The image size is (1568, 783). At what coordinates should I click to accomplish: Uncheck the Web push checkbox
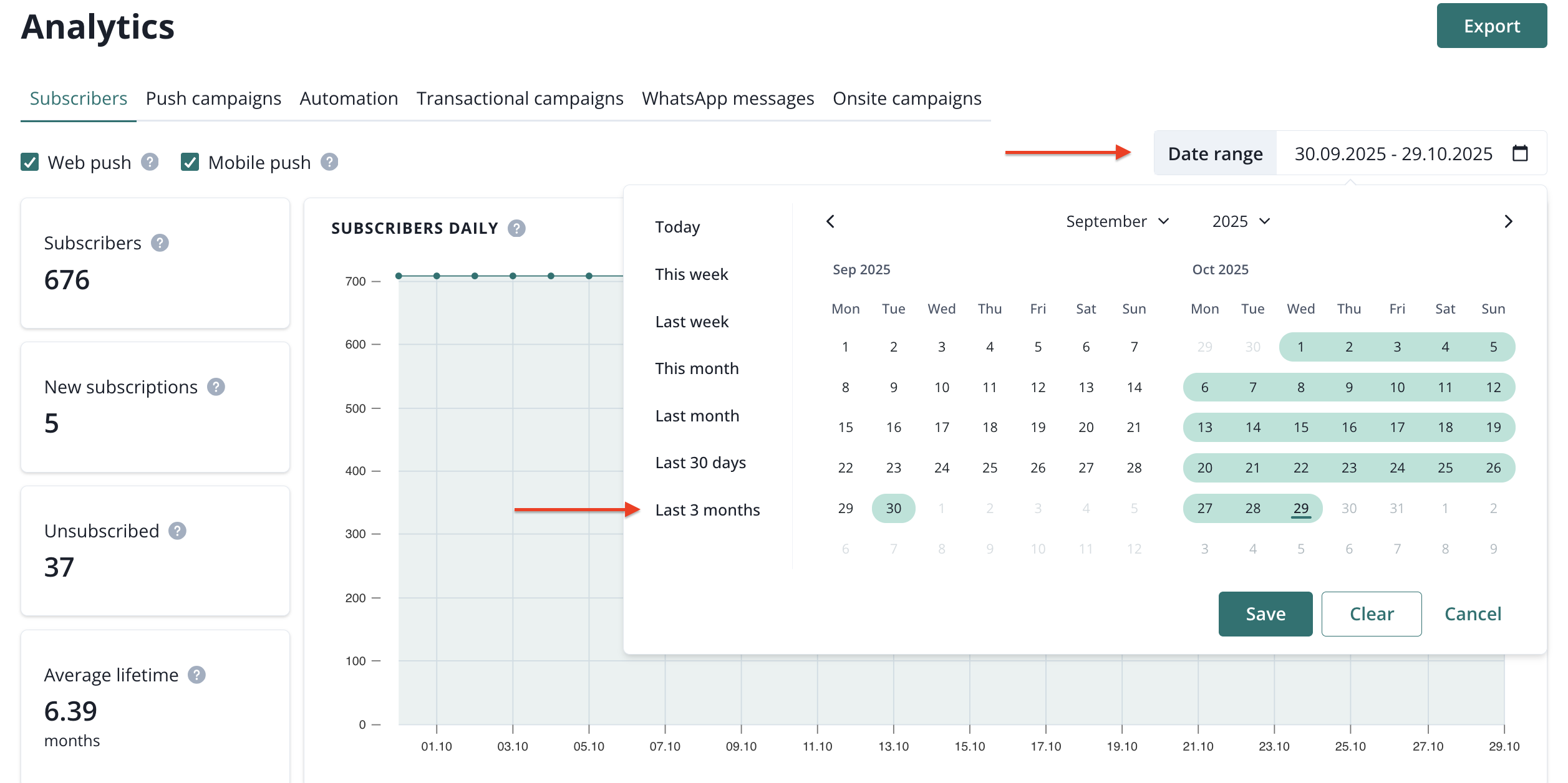click(x=30, y=162)
